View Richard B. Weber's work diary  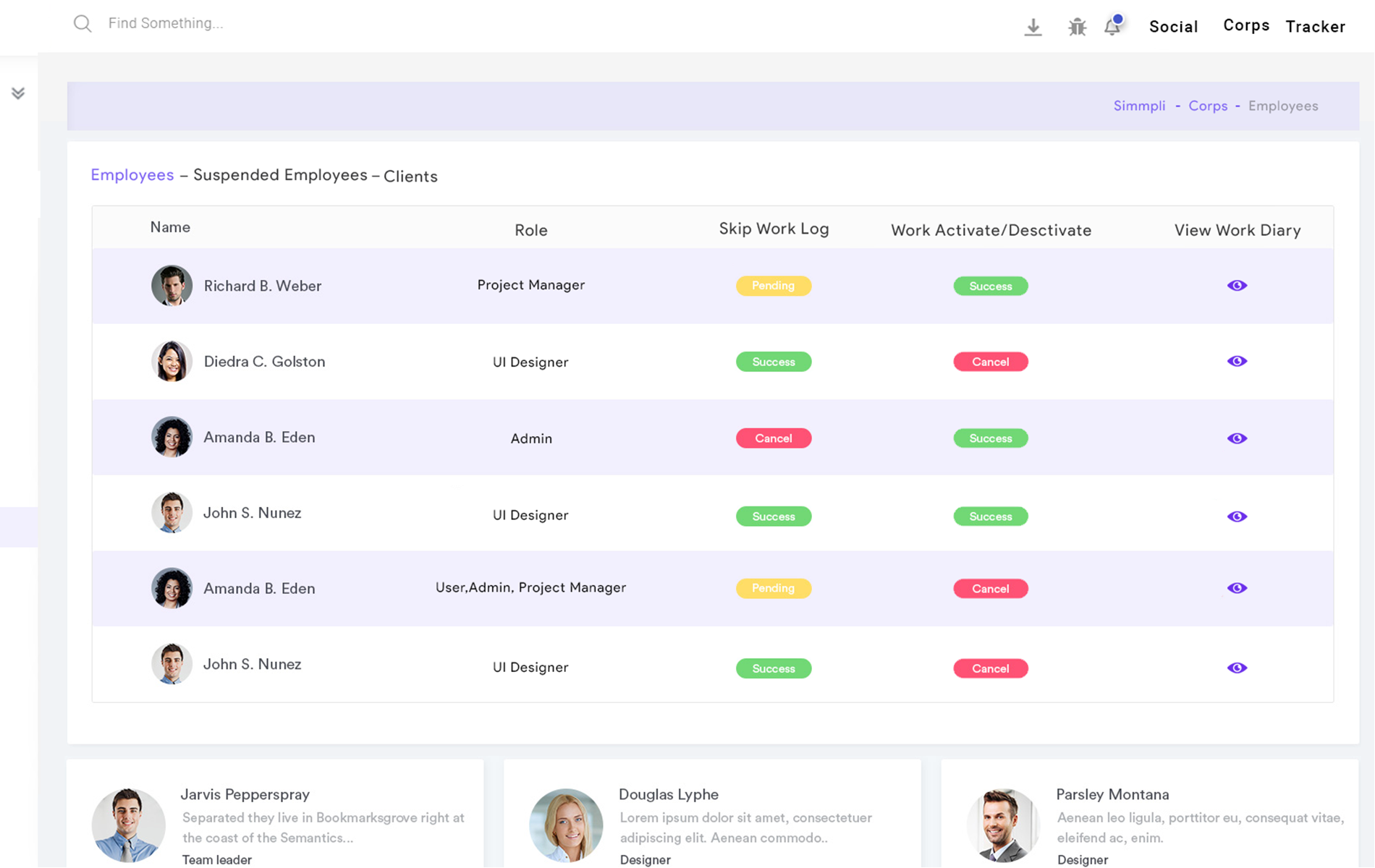pyautogui.click(x=1237, y=286)
